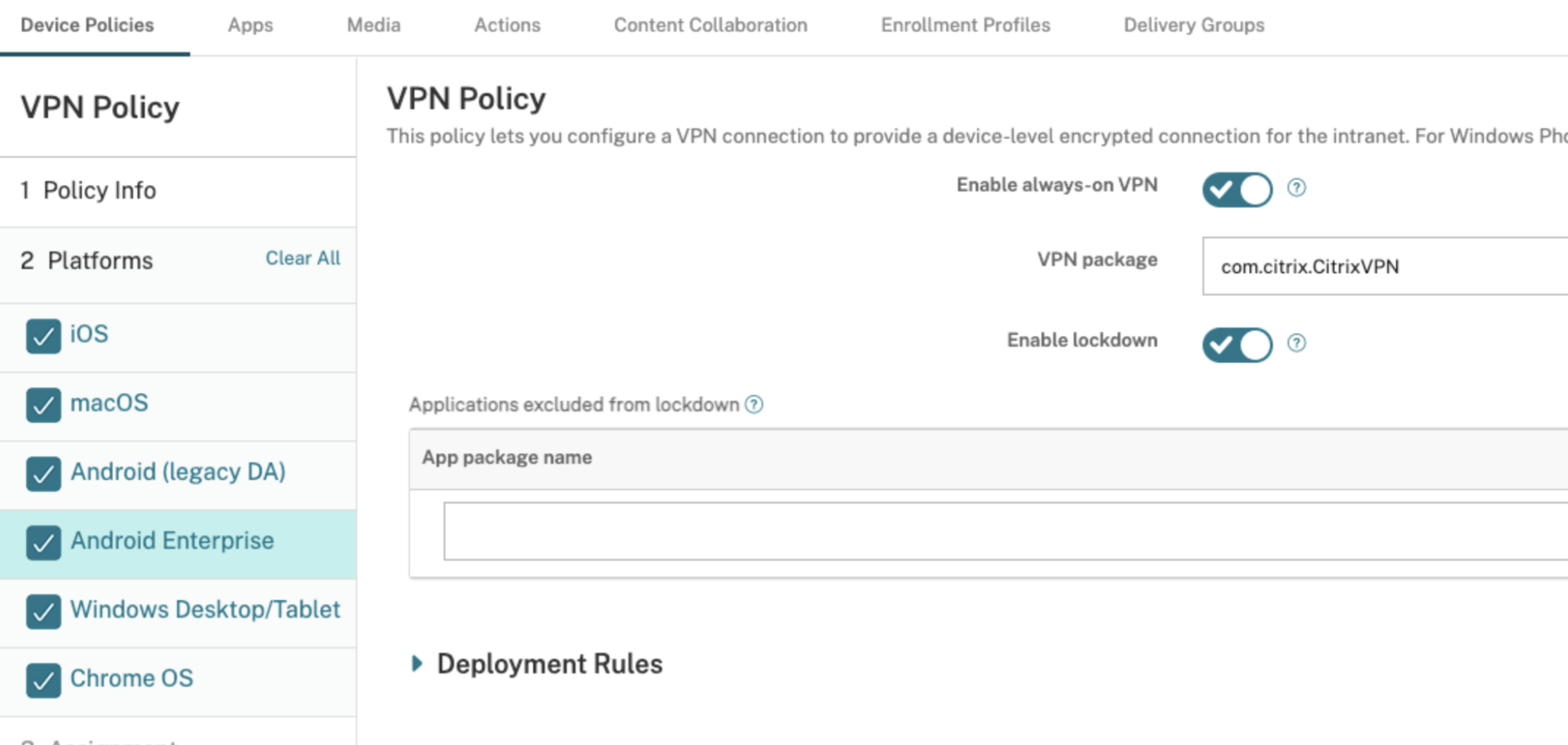Image resolution: width=1568 pixels, height=745 pixels.
Task: Turn off Enable lockdown switch
Action: (x=1237, y=345)
